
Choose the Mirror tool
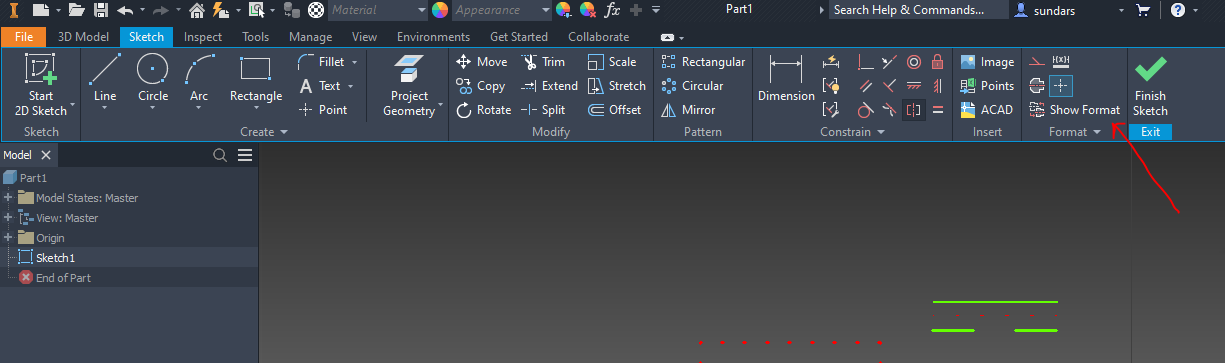688,110
